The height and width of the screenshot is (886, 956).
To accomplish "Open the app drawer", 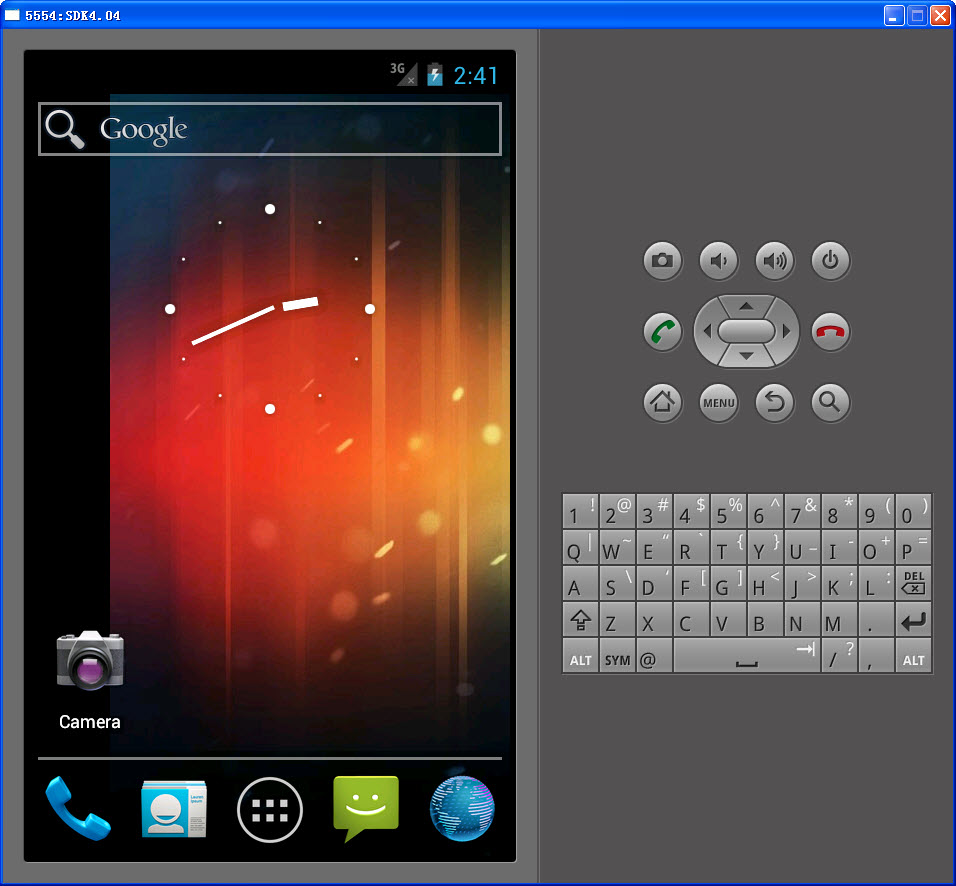I will pyautogui.click(x=270, y=810).
